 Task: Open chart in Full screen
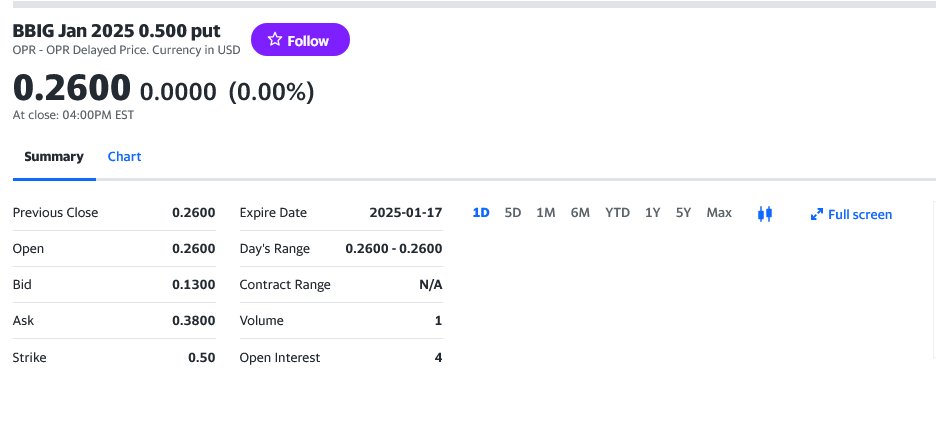coord(859,214)
